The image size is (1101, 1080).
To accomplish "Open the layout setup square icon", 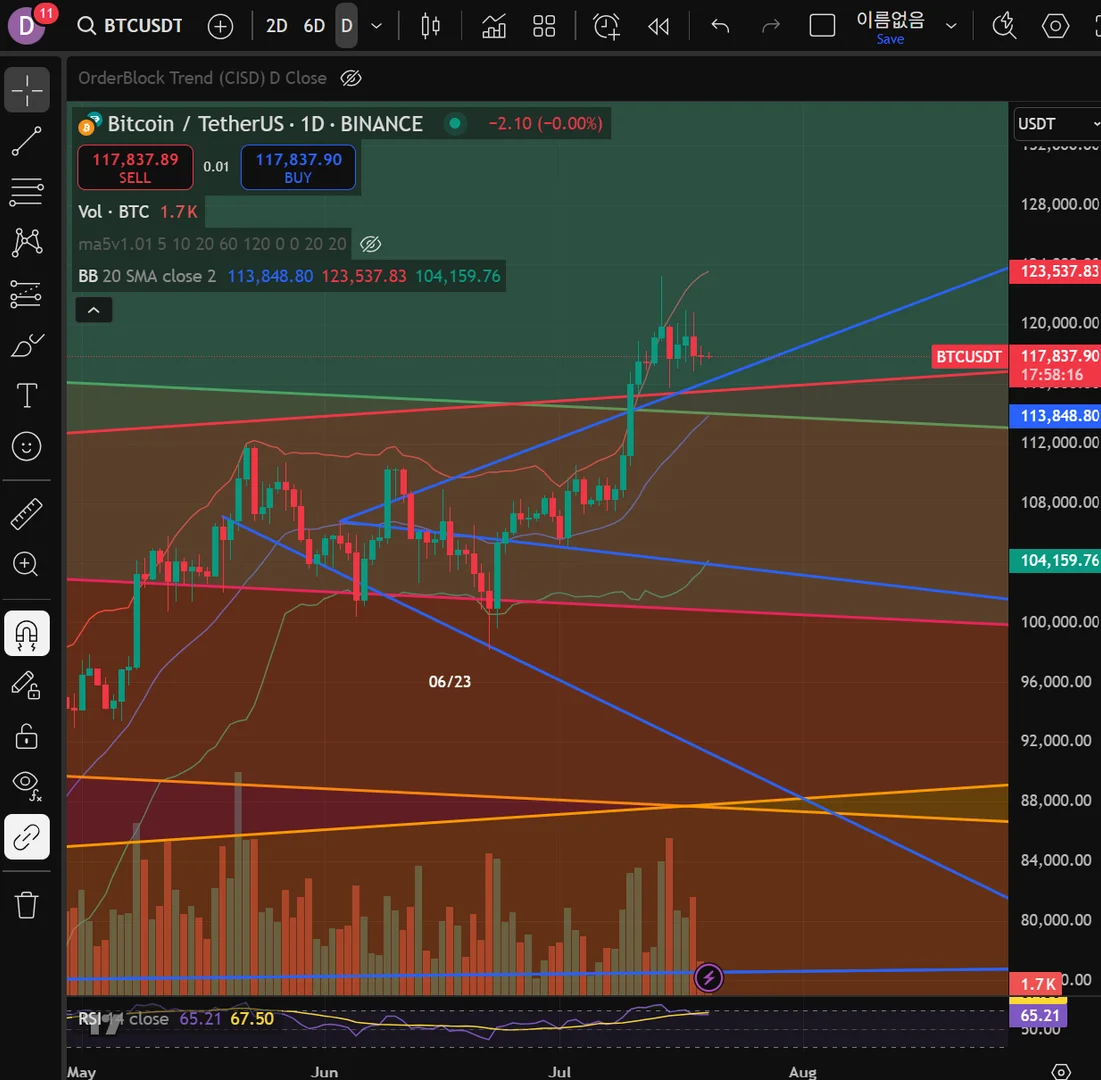I will (822, 27).
